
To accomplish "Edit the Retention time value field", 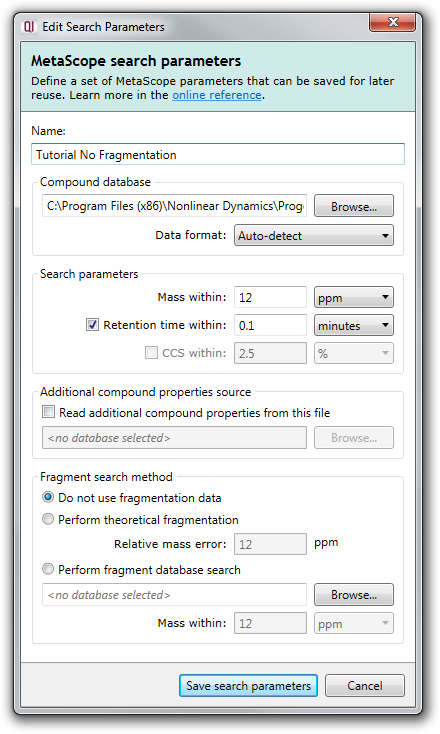I will pos(270,325).
